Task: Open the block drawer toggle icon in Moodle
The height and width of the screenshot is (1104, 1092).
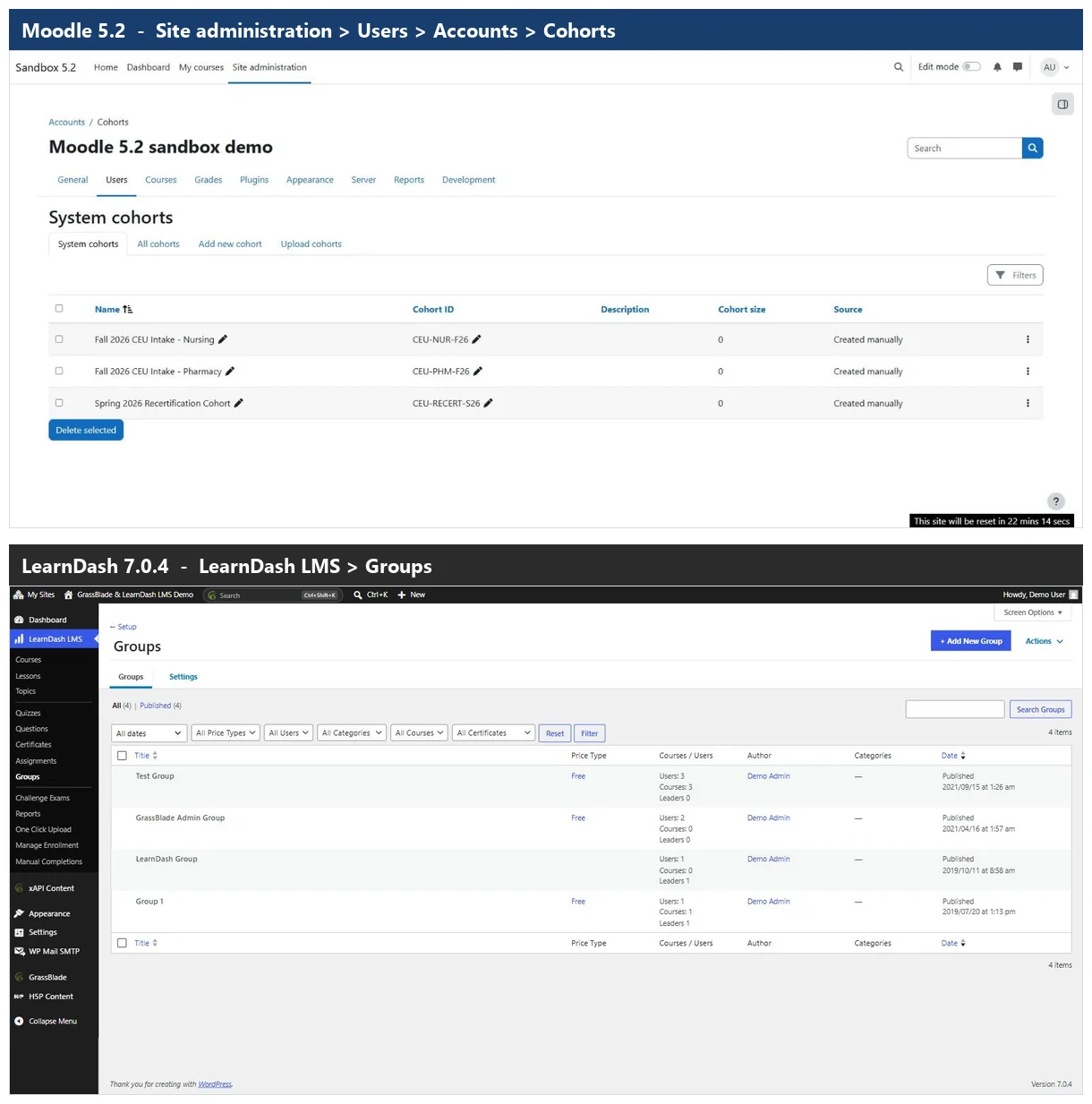Action: (1062, 104)
